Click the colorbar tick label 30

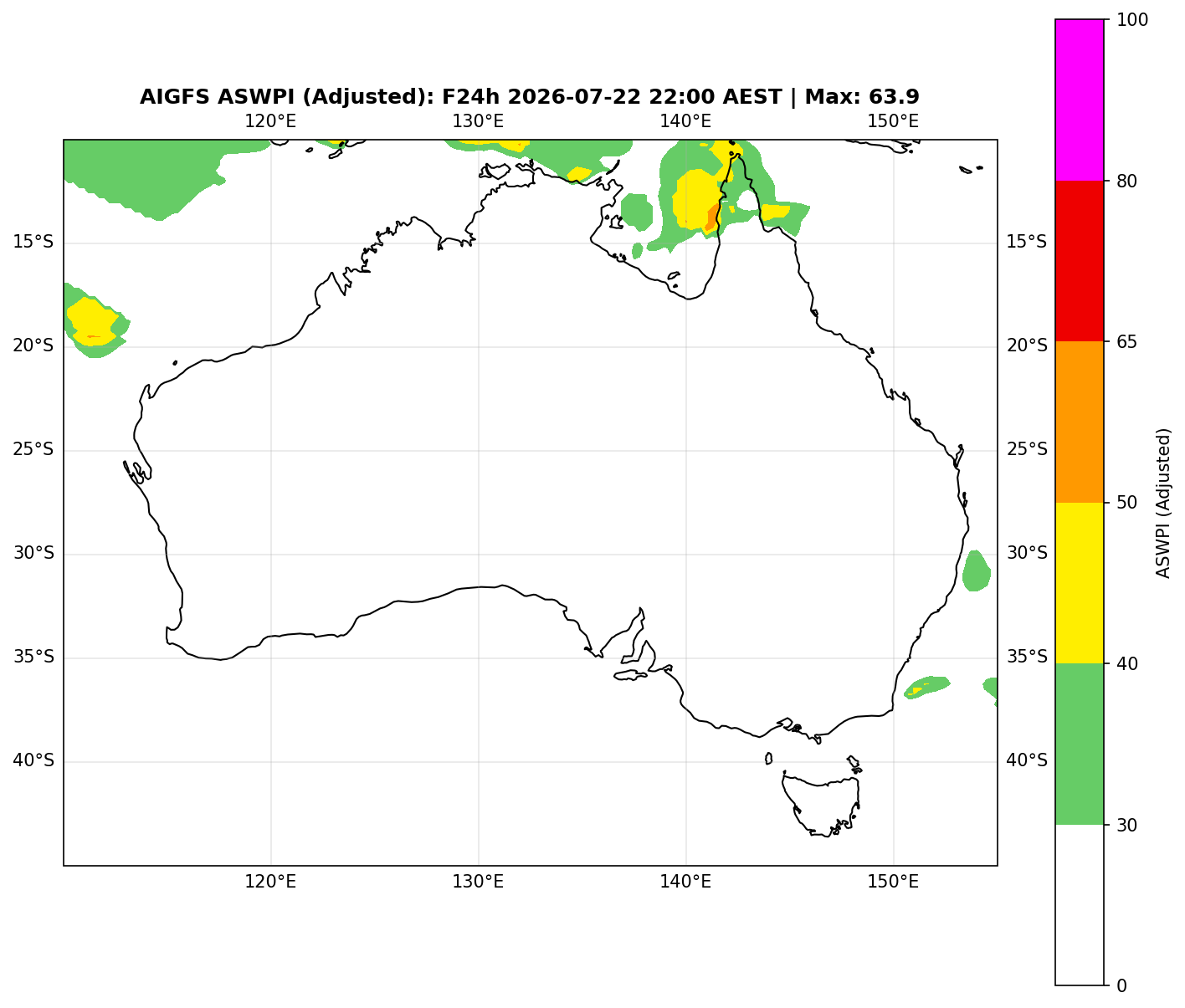click(x=1126, y=825)
